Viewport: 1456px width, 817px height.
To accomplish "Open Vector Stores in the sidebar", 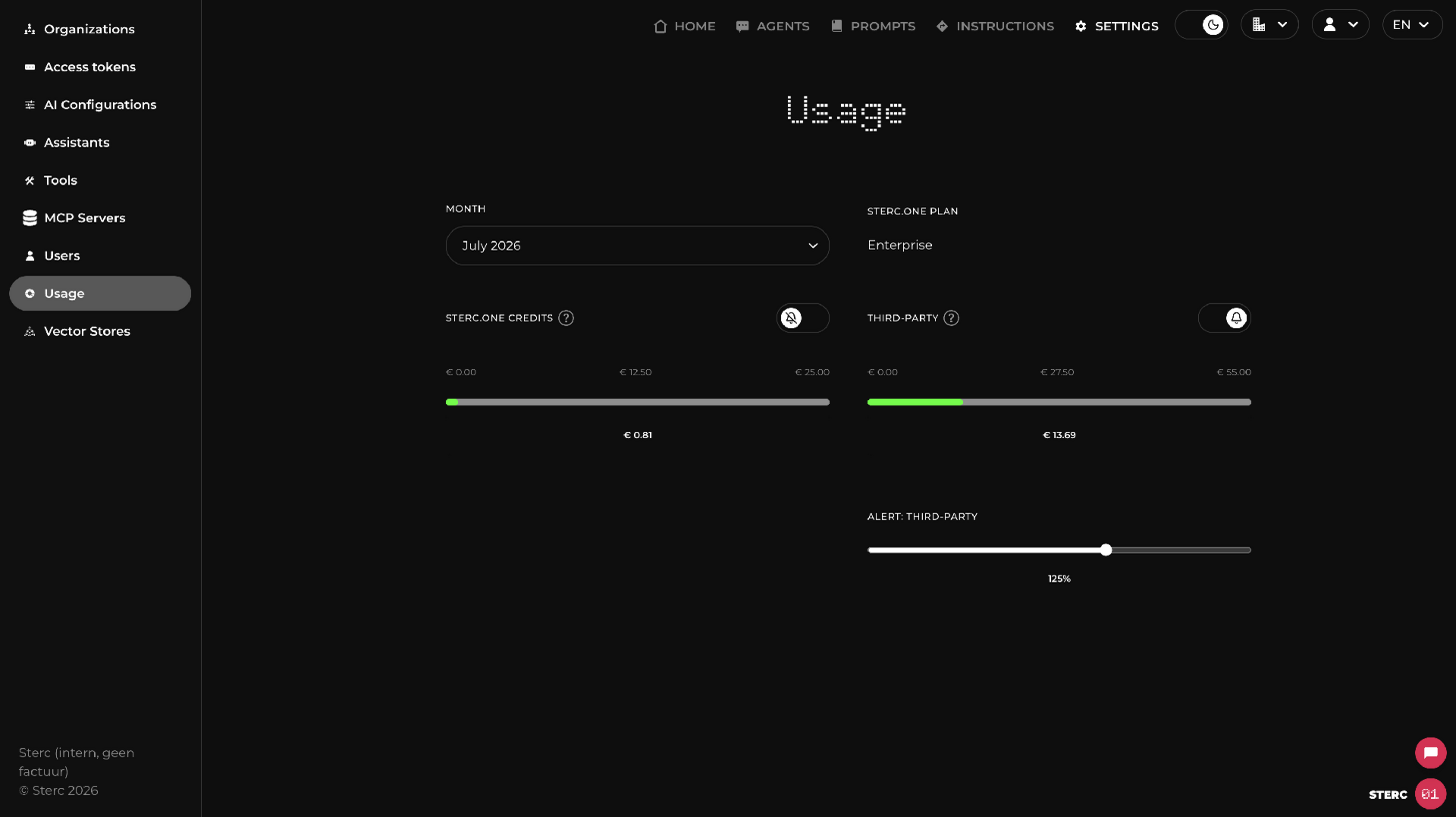I will point(100,331).
